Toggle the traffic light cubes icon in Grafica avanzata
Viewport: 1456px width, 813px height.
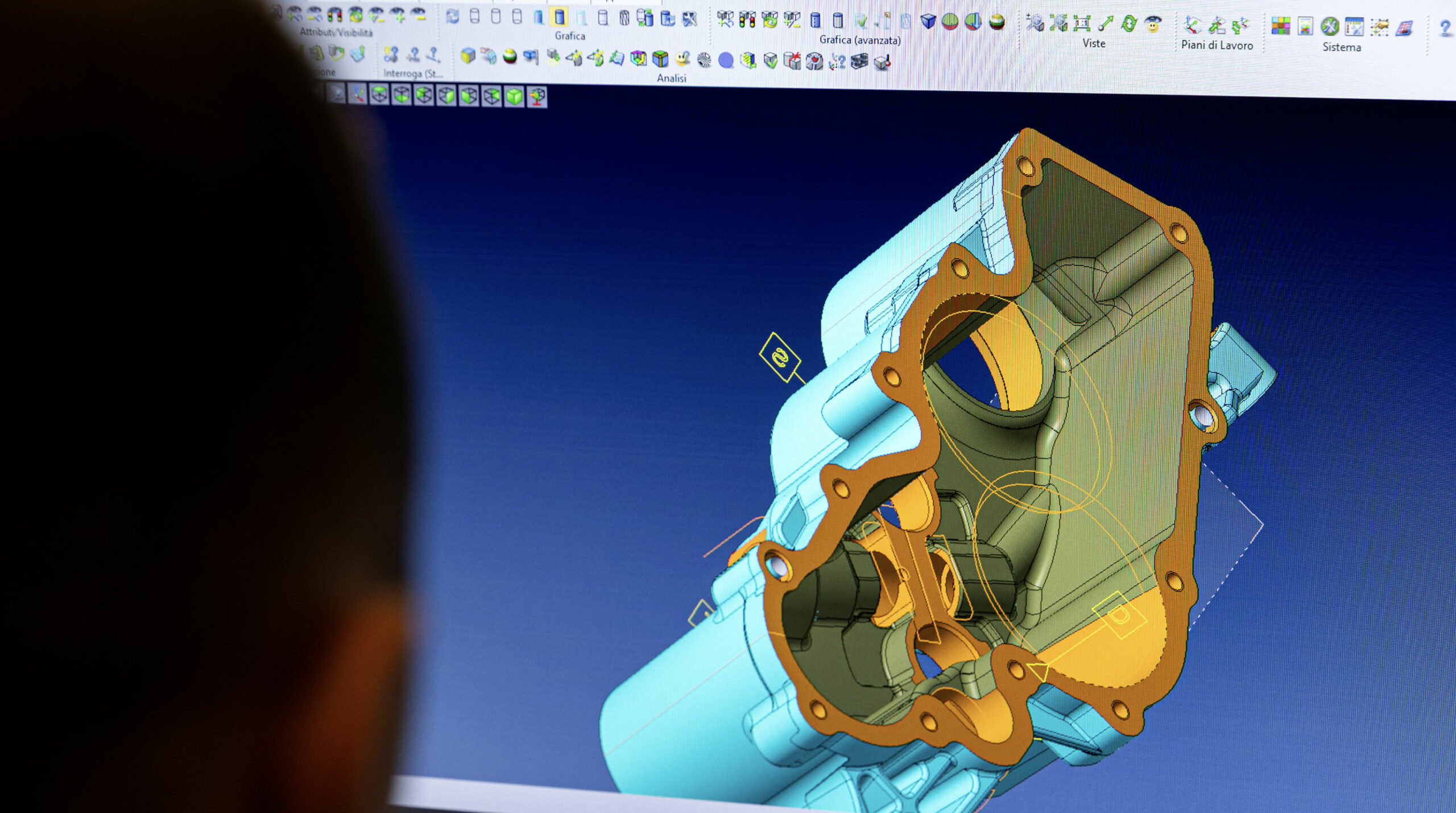(x=747, y=20)
